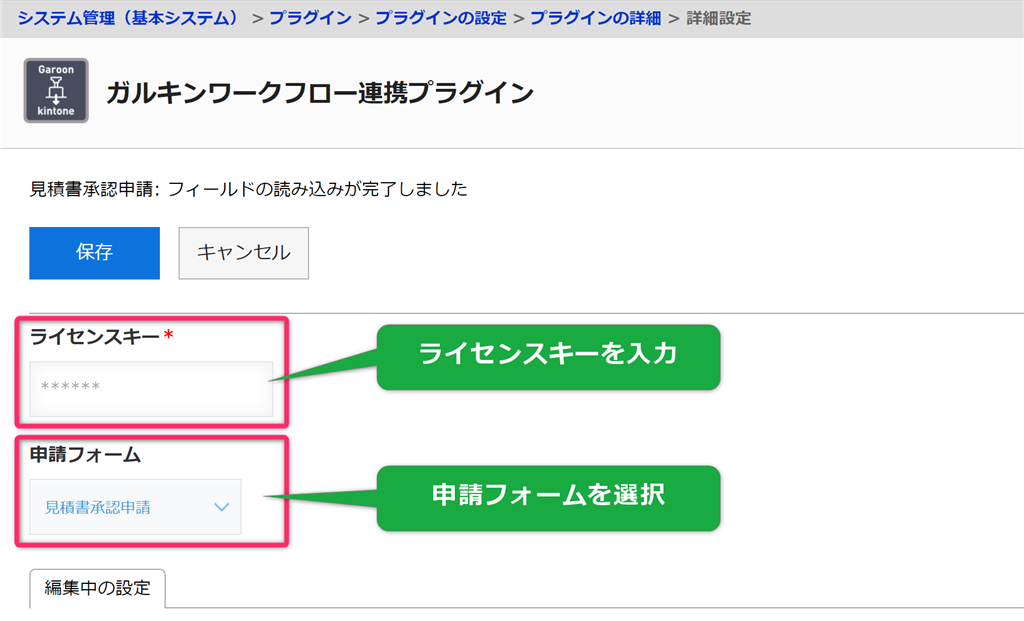Focus the ライセンスキー input field

(152, 389)
